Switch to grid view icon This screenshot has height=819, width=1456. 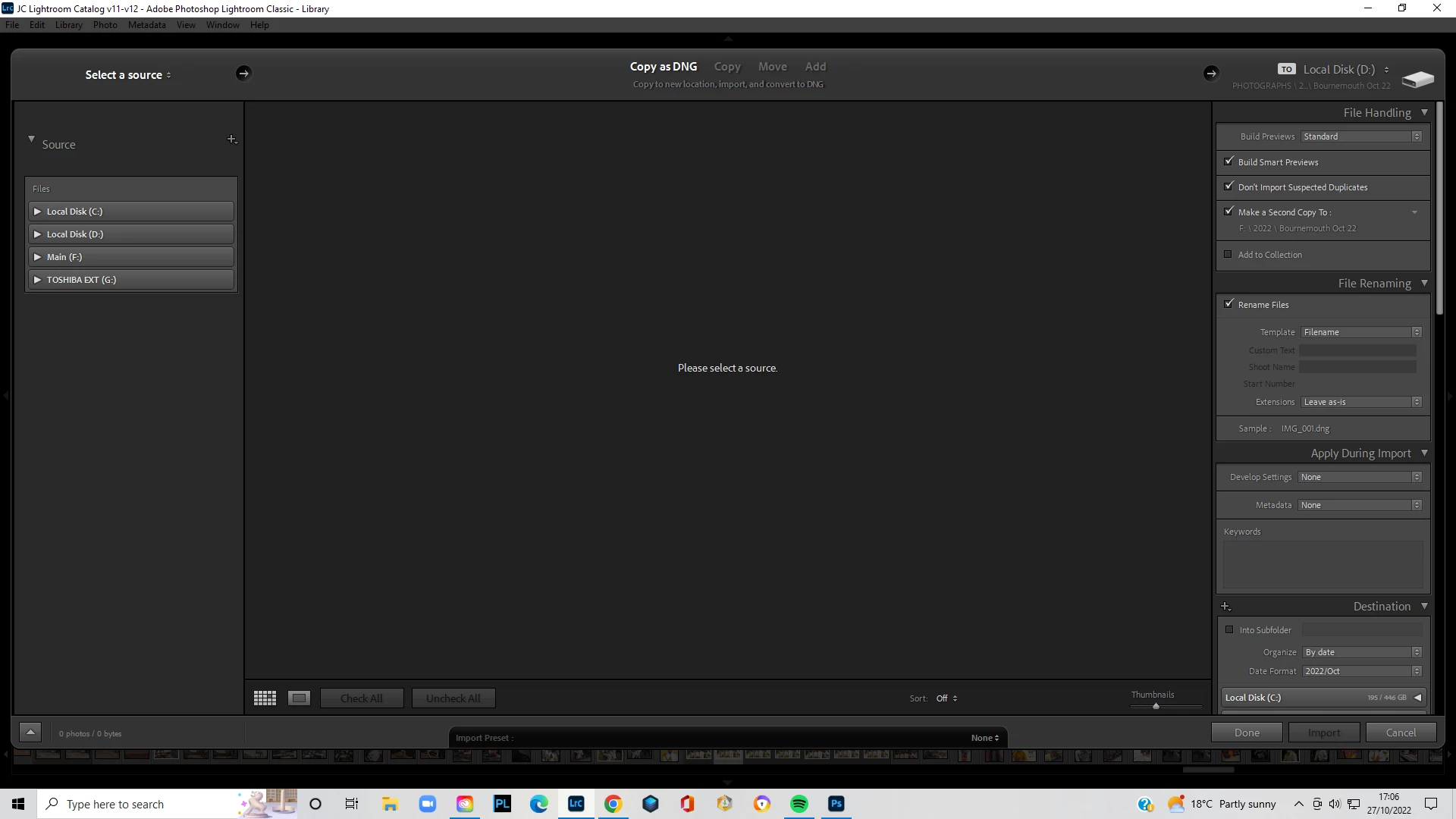(x=265, y=698)
